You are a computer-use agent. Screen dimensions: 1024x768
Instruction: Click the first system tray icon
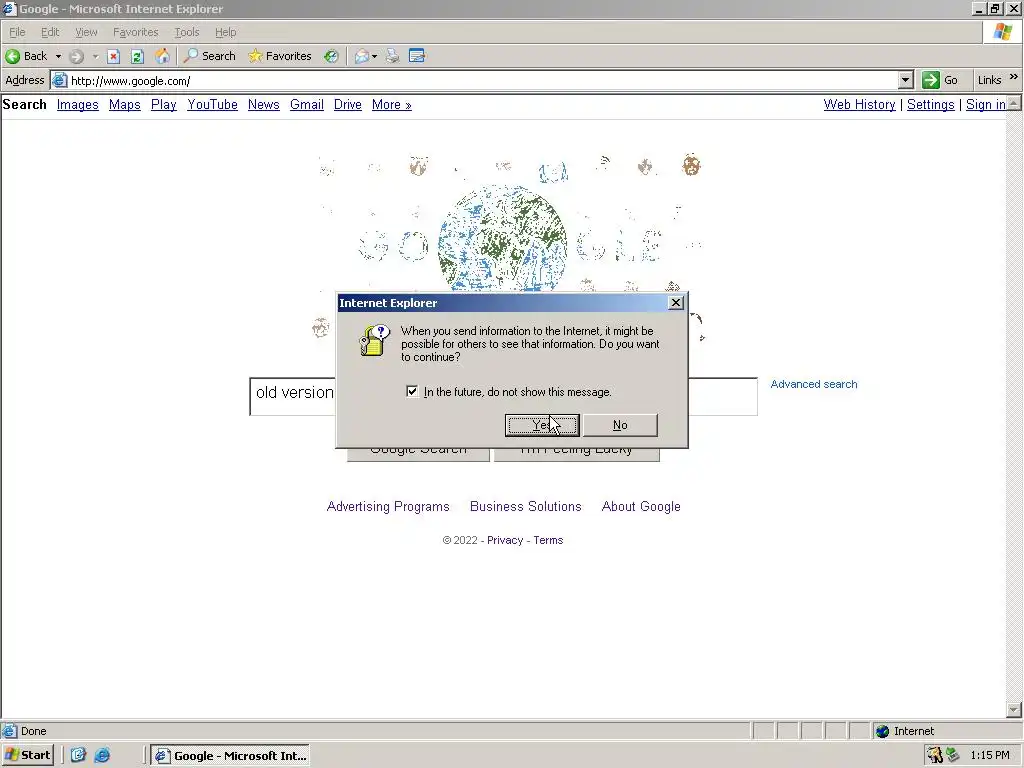pyautogui.click(x=935, y=755)
